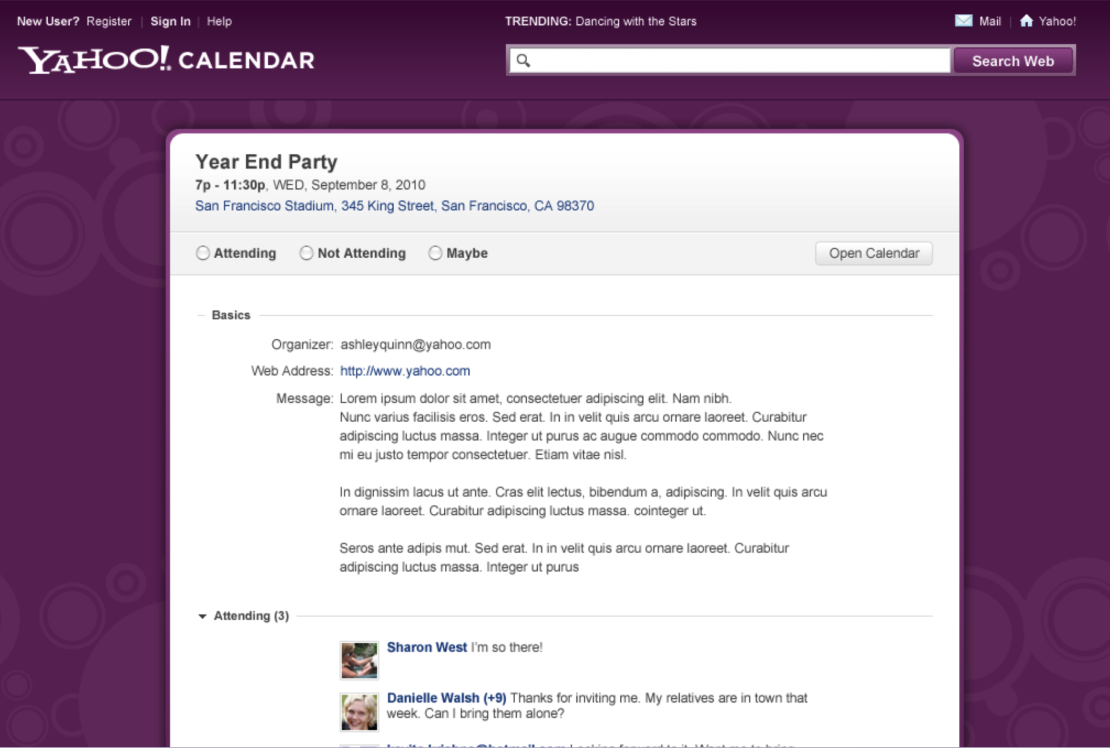The width and height of the screenshot is (1110, 748).
Task: Go to Yahoo! home text link
Action: 1058,21
